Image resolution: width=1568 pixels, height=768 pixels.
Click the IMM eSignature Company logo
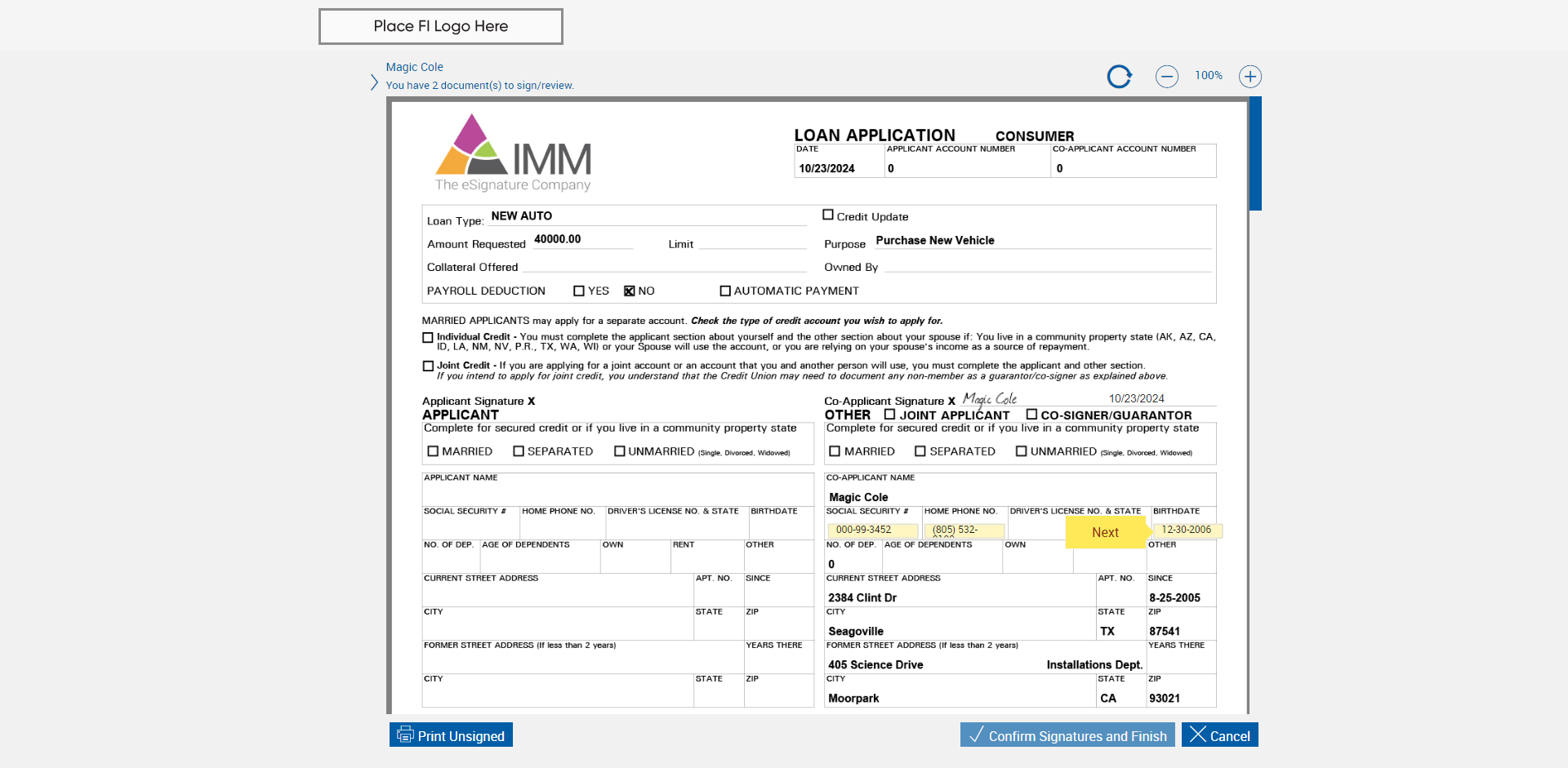(513, 153)
